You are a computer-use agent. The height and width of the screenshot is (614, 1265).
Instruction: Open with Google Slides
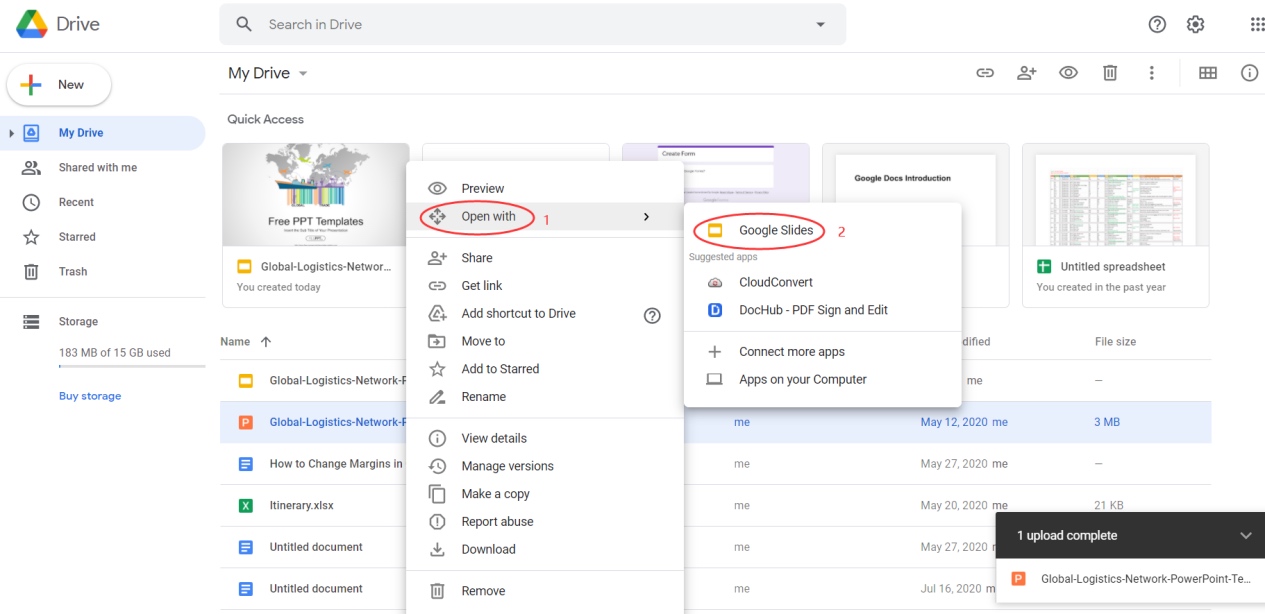coord(822,231)
